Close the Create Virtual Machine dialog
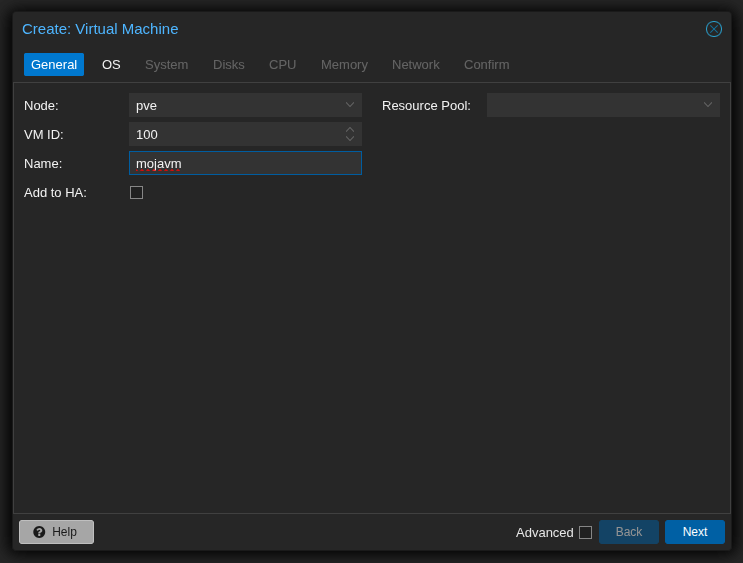 point(713,29)
